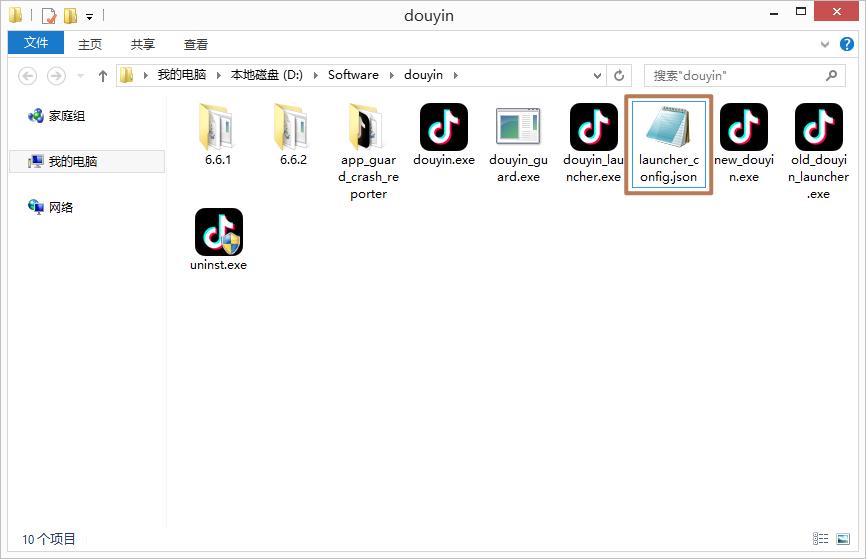Open the 文件 menu tab
This screenshot has height=559, width=866.
coord(36,43)
